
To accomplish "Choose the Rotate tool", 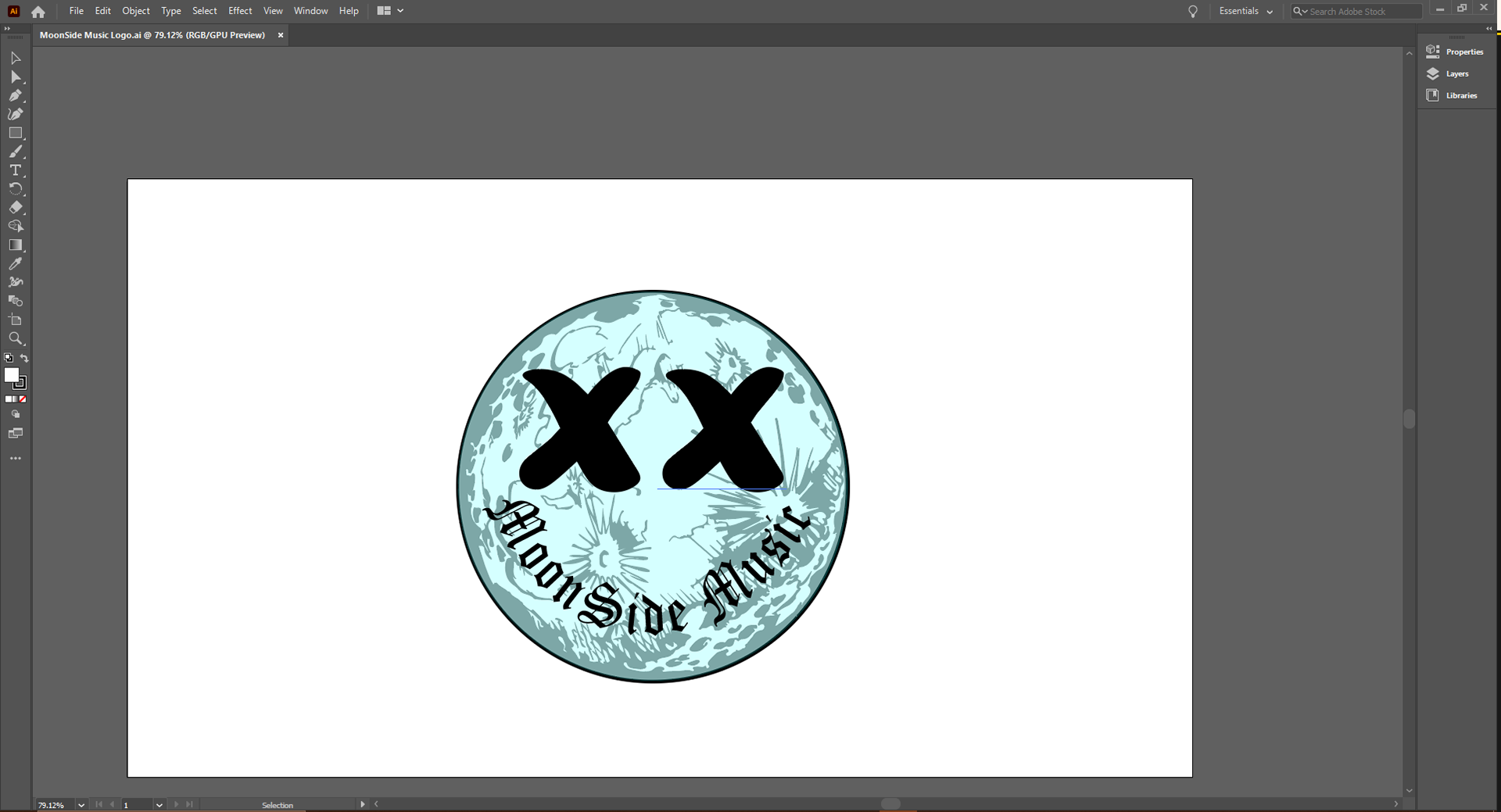I will point(15,189).
